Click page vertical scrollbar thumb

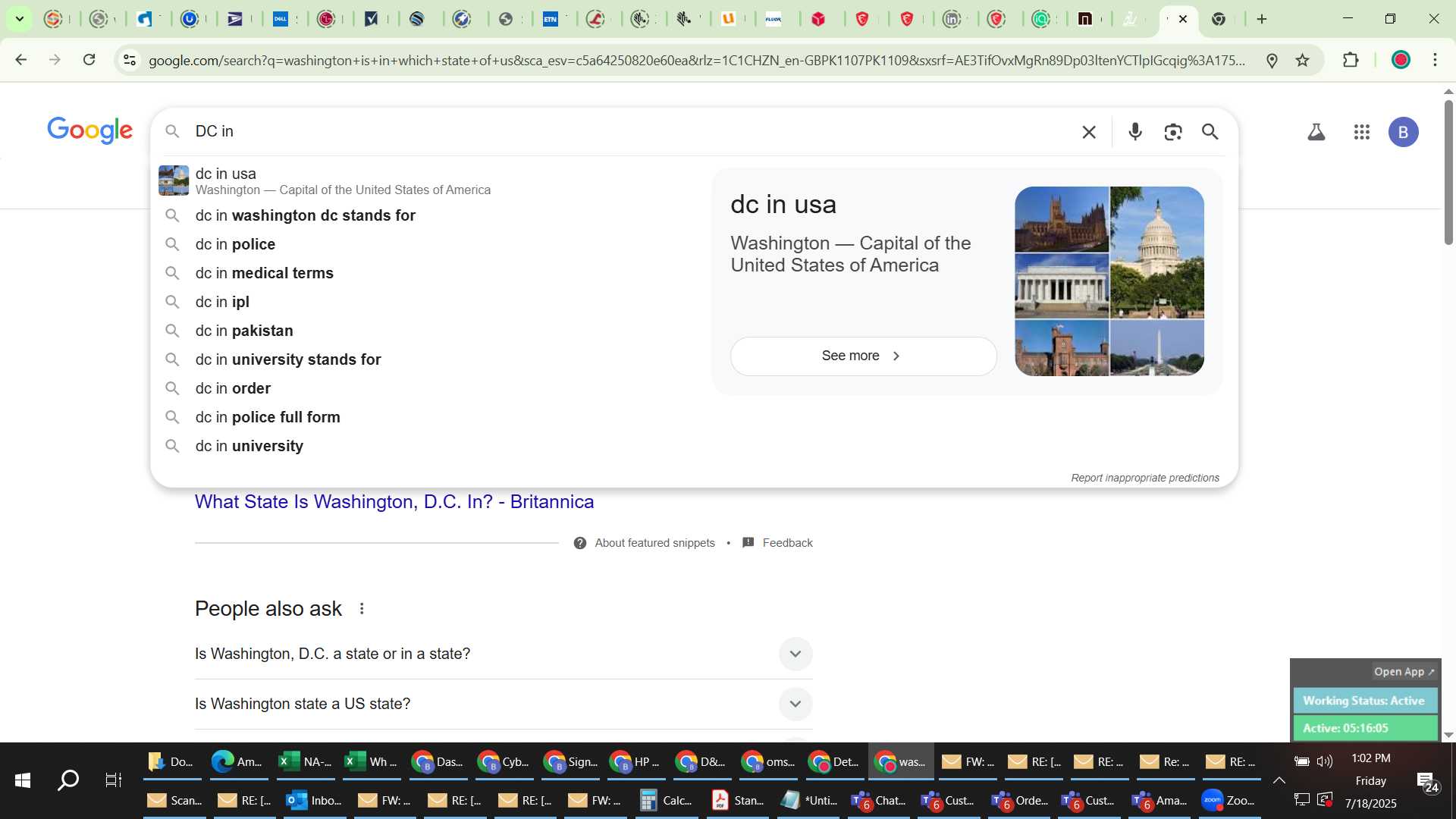tap(1448, 173)
